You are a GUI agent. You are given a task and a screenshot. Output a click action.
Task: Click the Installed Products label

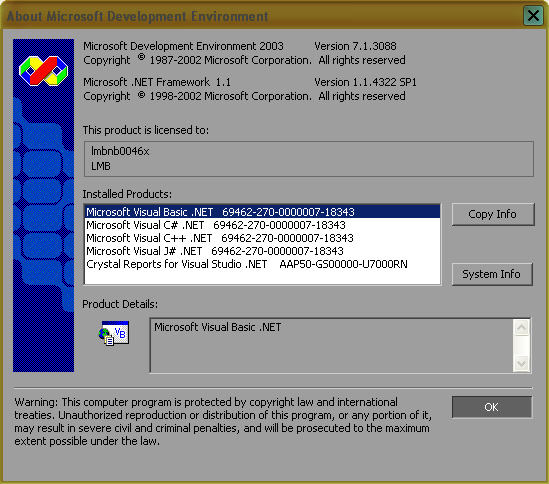coord(127,194)
